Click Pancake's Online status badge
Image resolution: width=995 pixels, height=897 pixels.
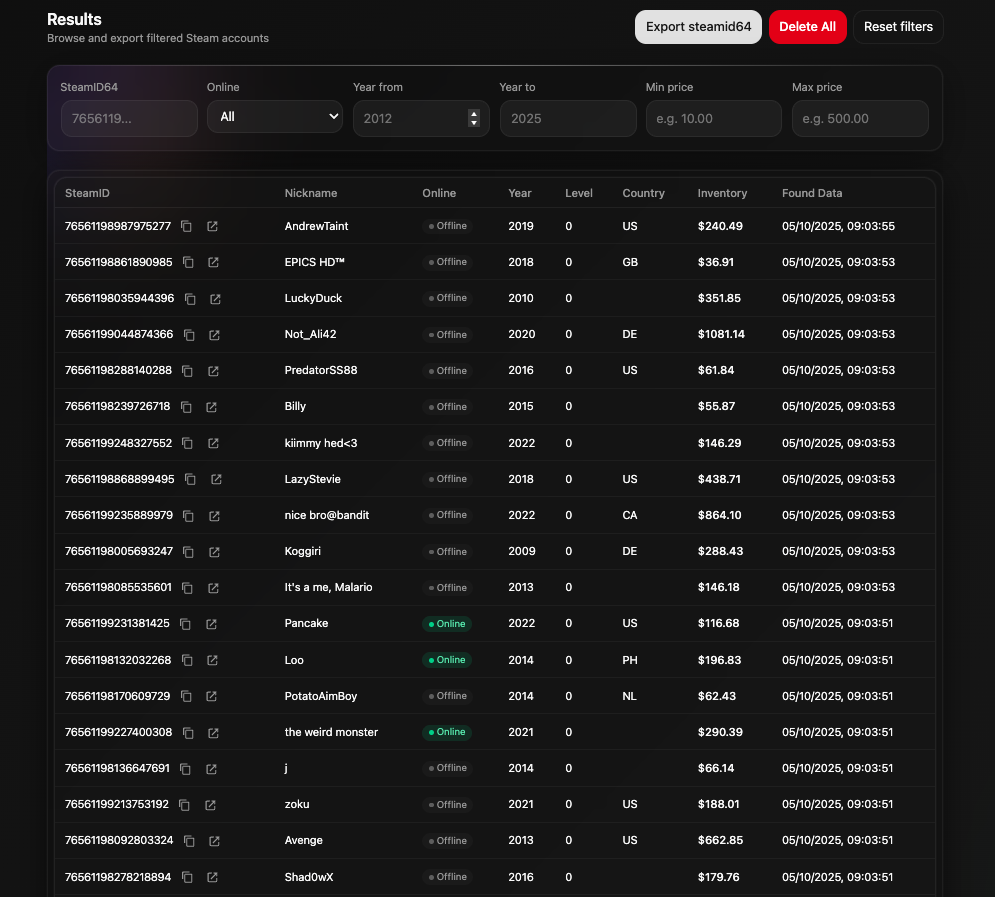pyautogui.click(x=447, y=624)
